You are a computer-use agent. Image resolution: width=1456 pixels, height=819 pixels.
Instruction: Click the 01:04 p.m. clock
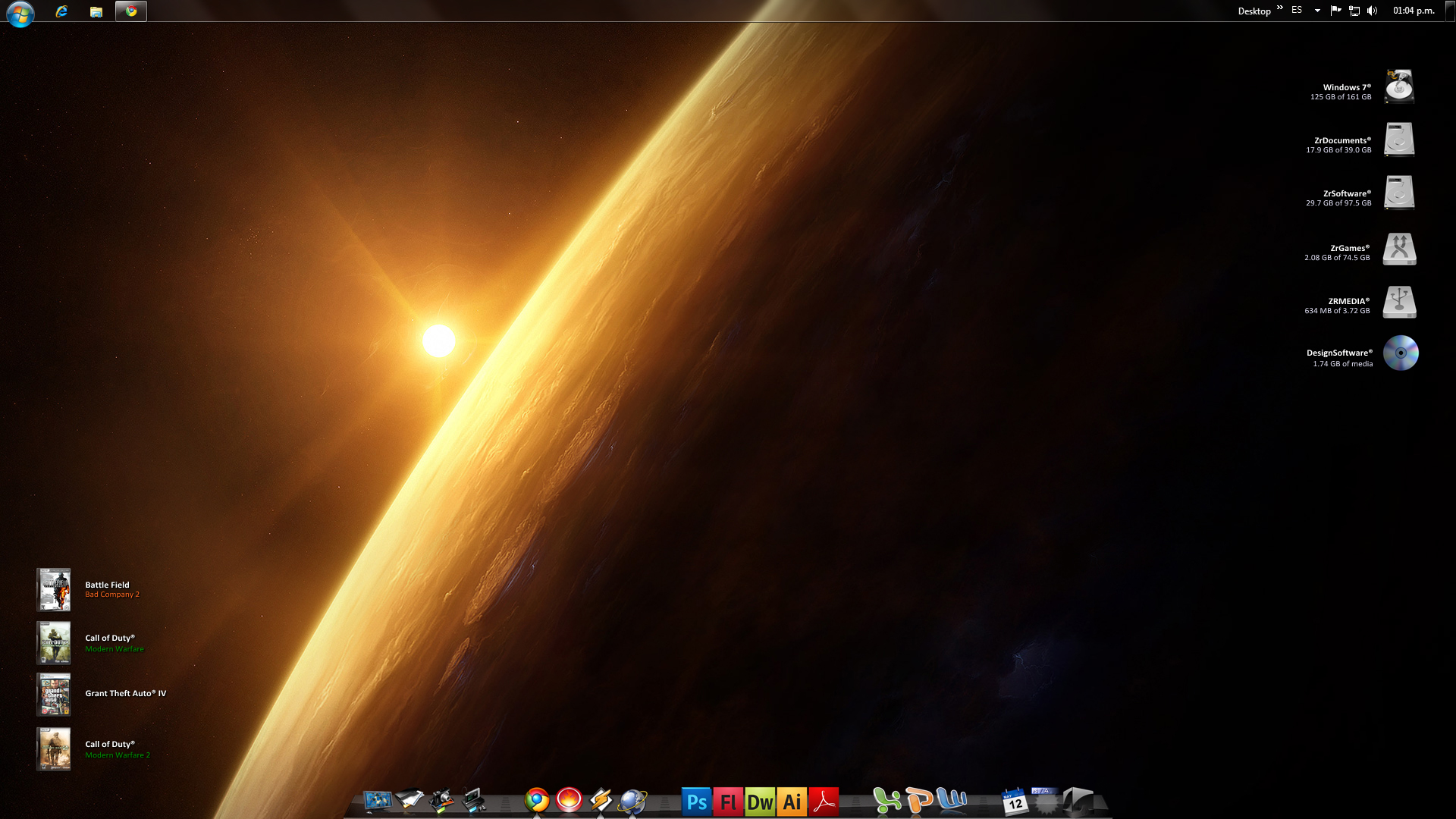tap(1414, 11)
